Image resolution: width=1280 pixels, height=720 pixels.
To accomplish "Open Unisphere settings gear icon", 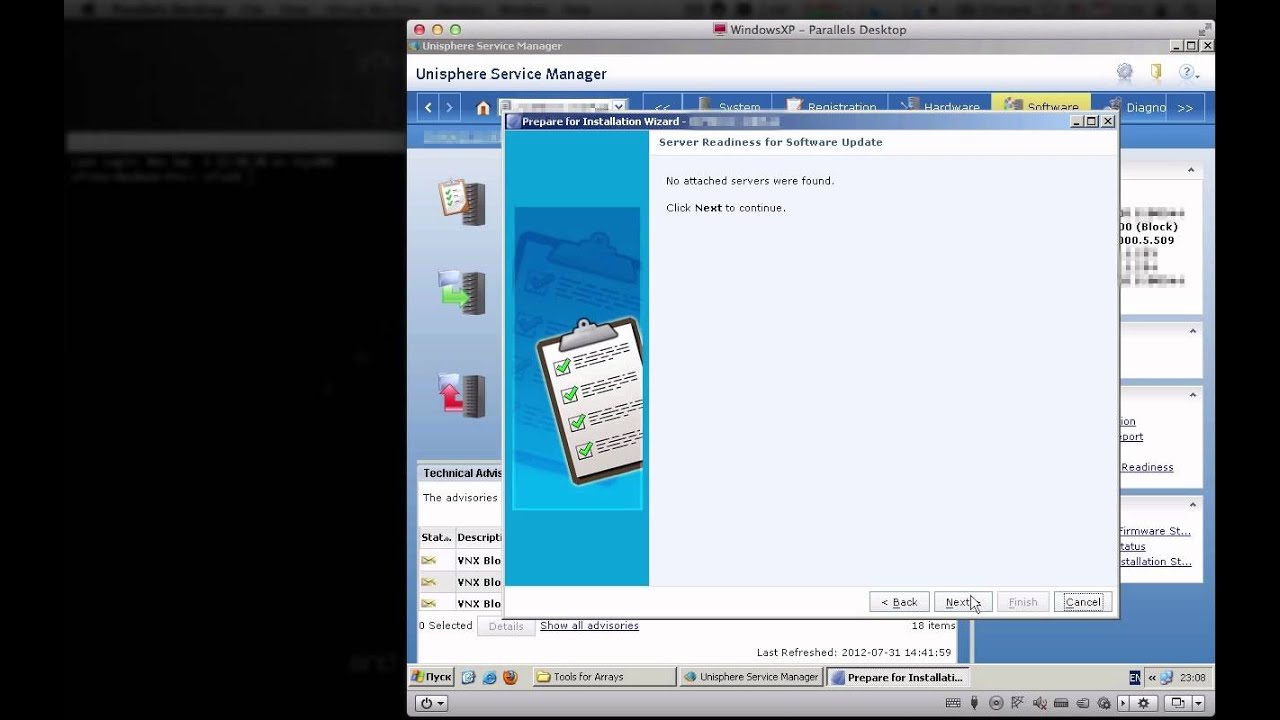I will tap(1125, 72).
